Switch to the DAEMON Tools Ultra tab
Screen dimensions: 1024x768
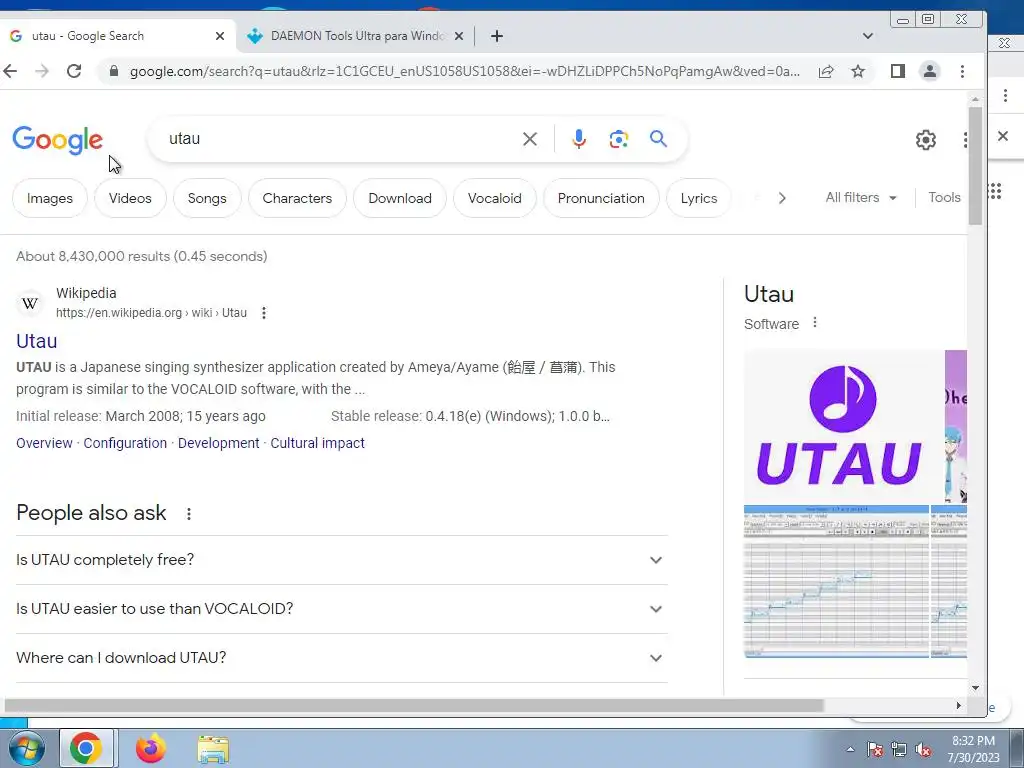click(x=357, y=36)
